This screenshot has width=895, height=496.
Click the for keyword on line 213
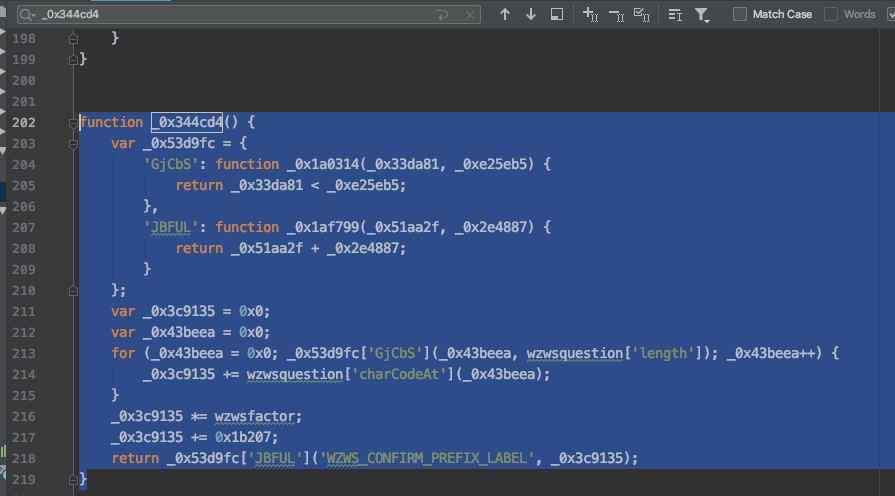click(x=123, y=354)
